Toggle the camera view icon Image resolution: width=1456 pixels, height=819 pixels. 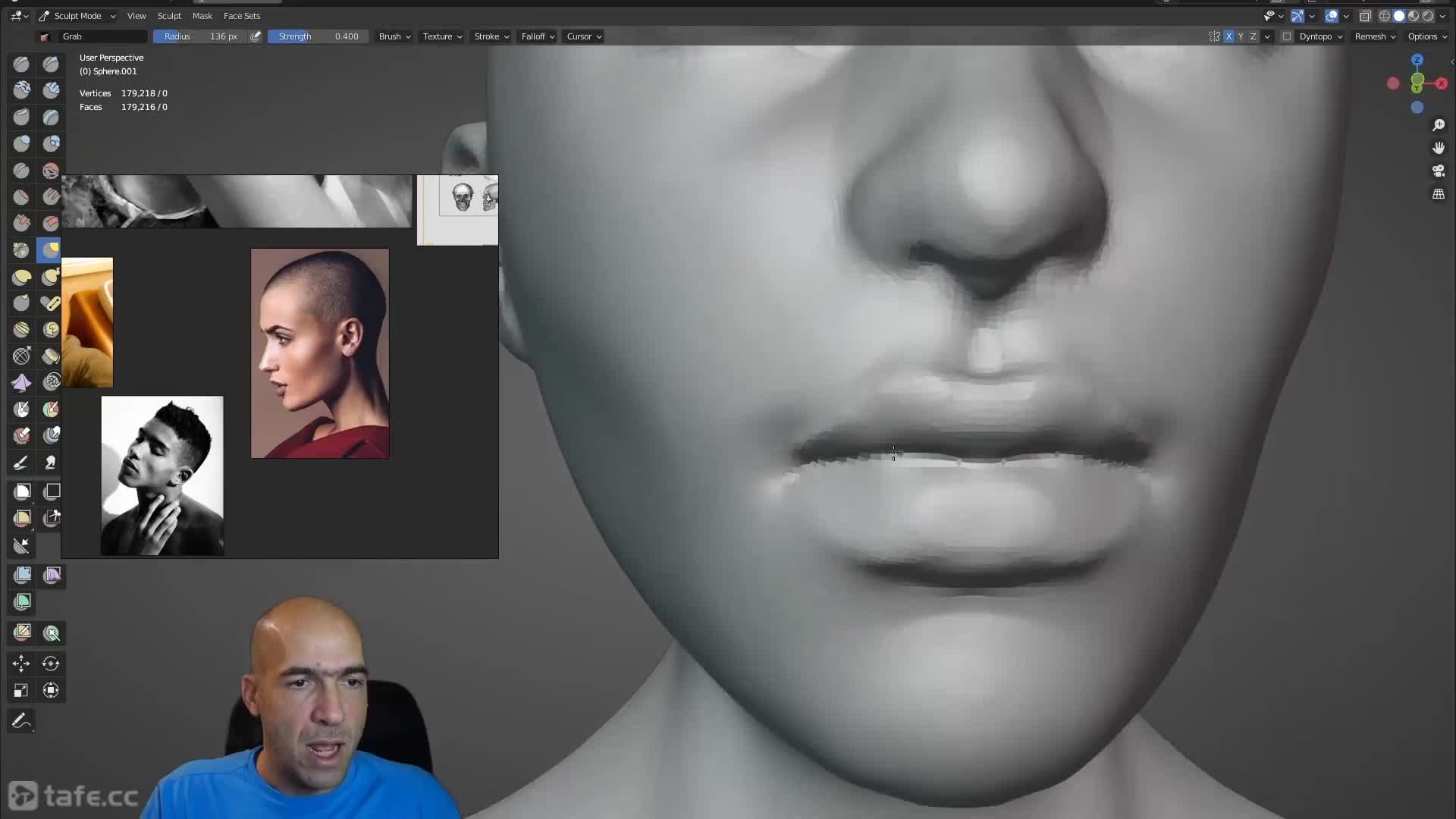point(1439,171)
